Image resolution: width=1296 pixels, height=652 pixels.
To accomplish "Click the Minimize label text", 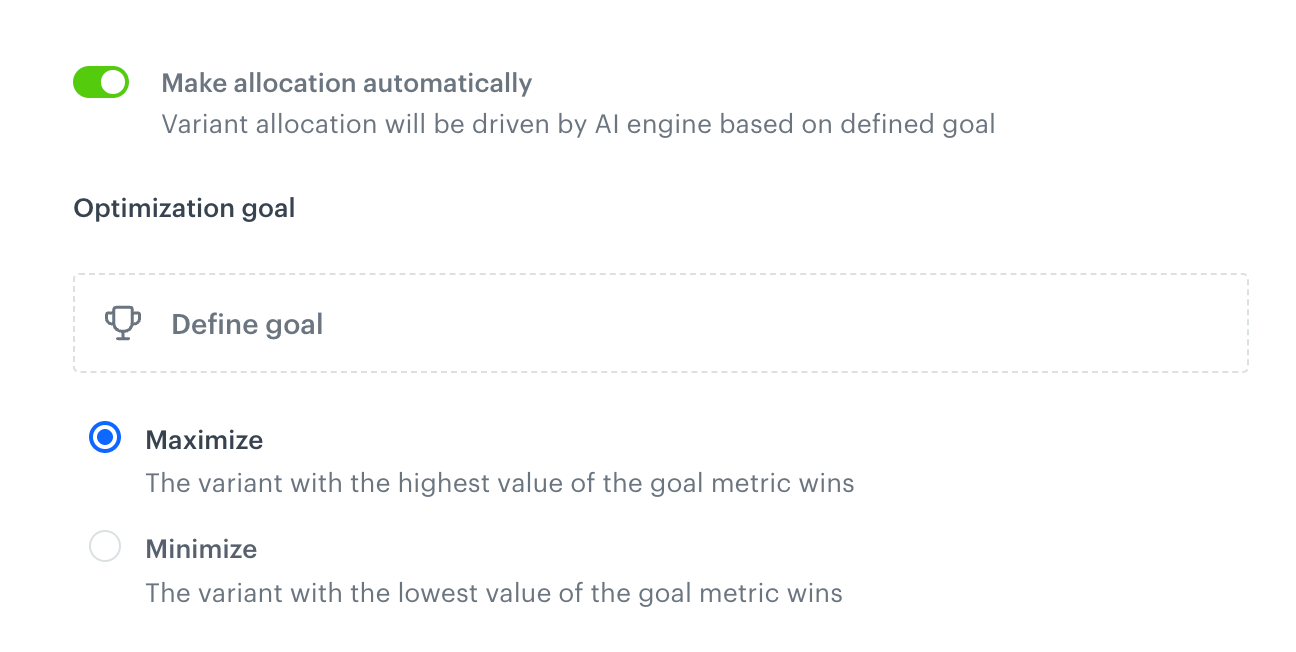I will pos(202,547).
